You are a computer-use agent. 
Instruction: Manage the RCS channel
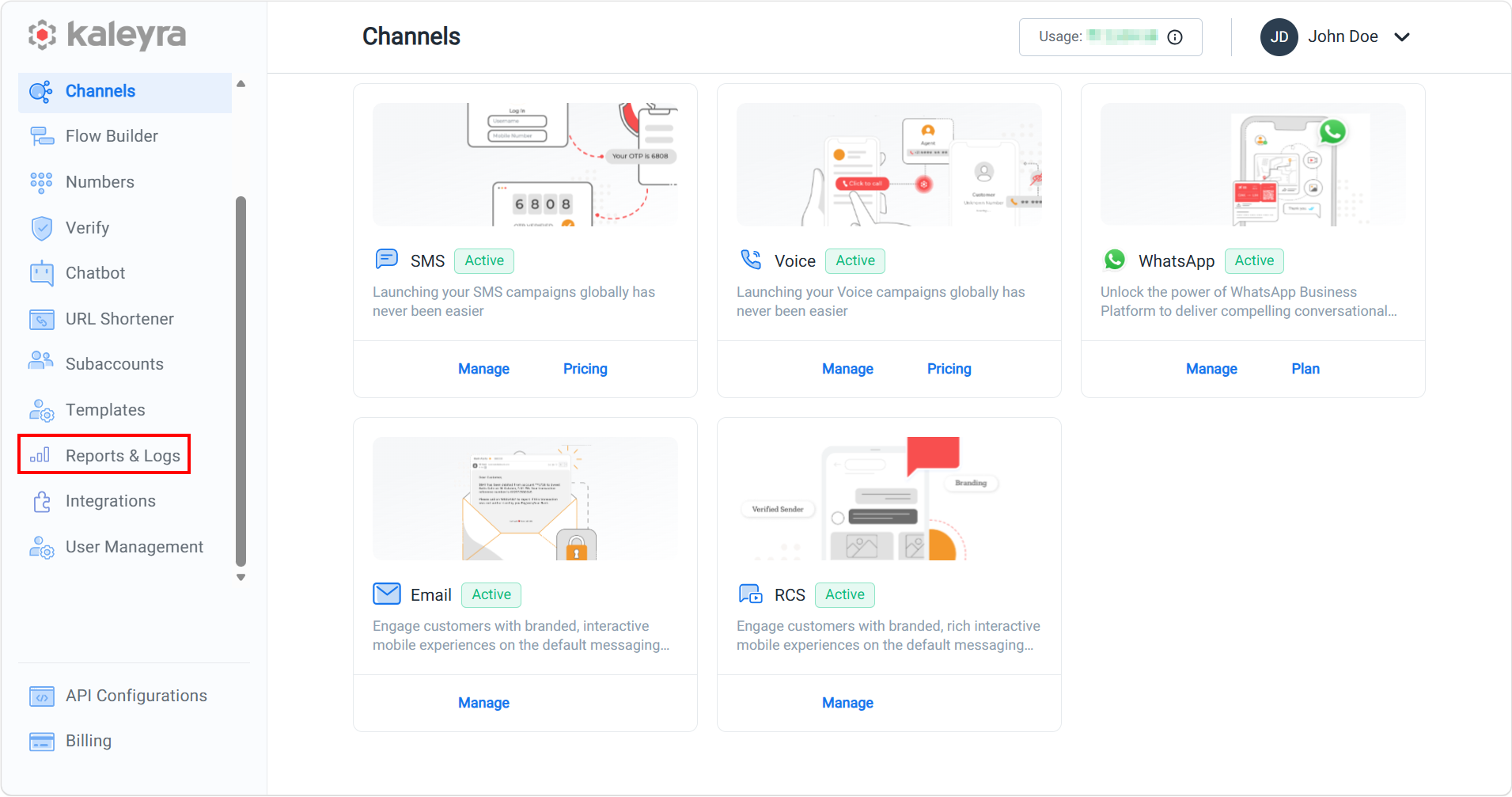pyautogui.click(x=847, y=703)
